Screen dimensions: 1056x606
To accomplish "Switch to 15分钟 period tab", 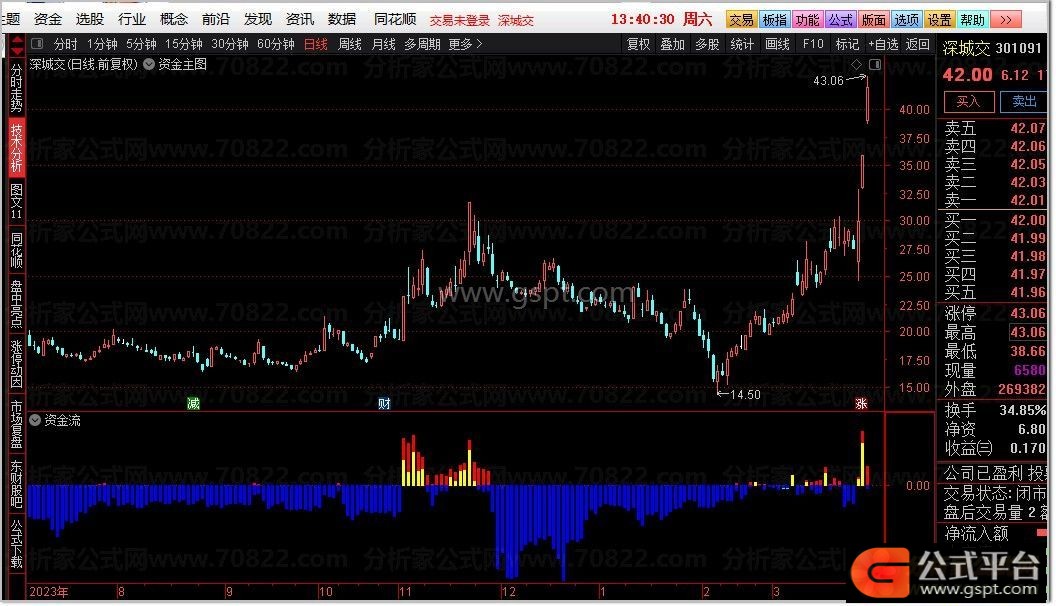I will click(x=184, y=44).
